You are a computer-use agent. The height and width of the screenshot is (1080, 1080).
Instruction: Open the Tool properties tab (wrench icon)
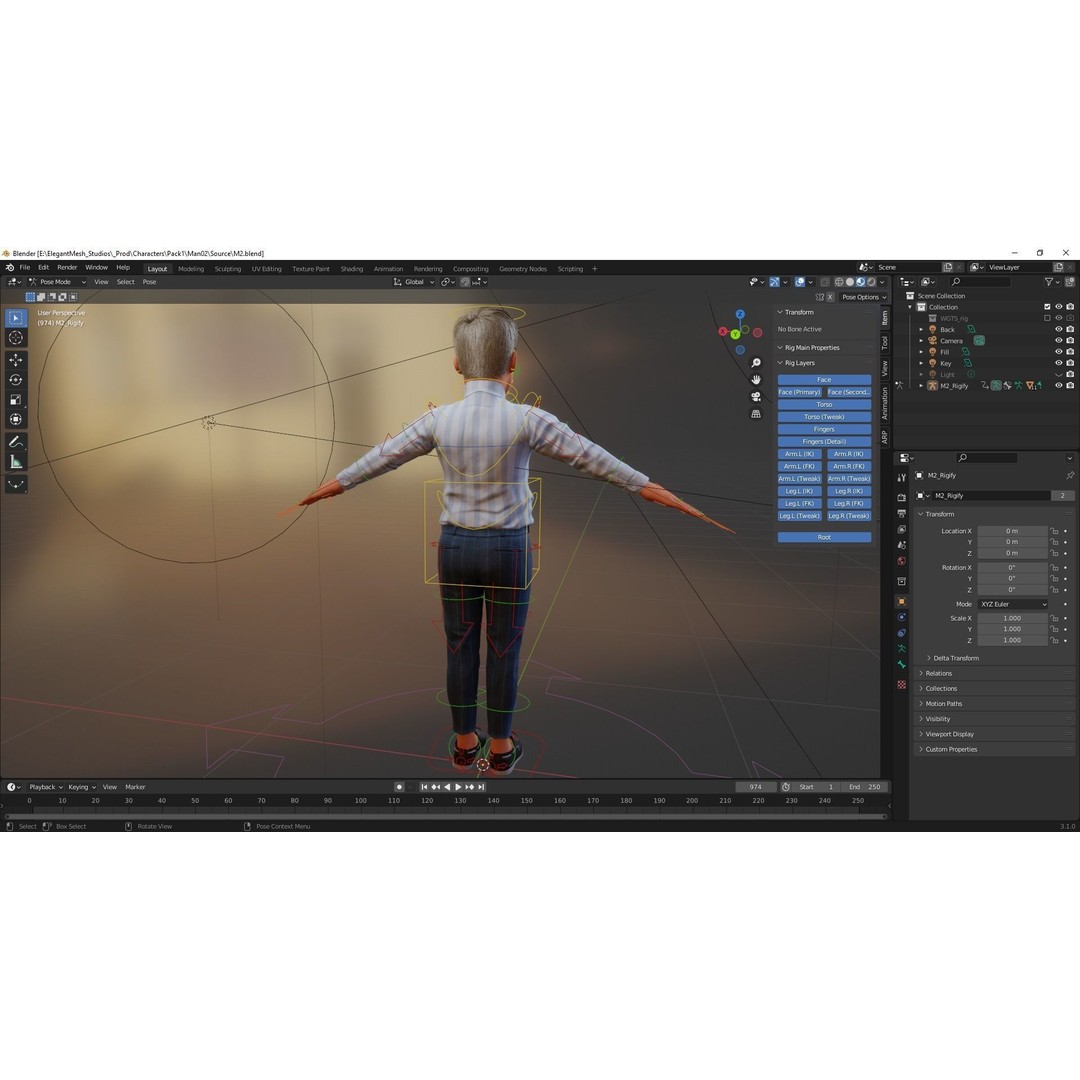pos(902,477)
